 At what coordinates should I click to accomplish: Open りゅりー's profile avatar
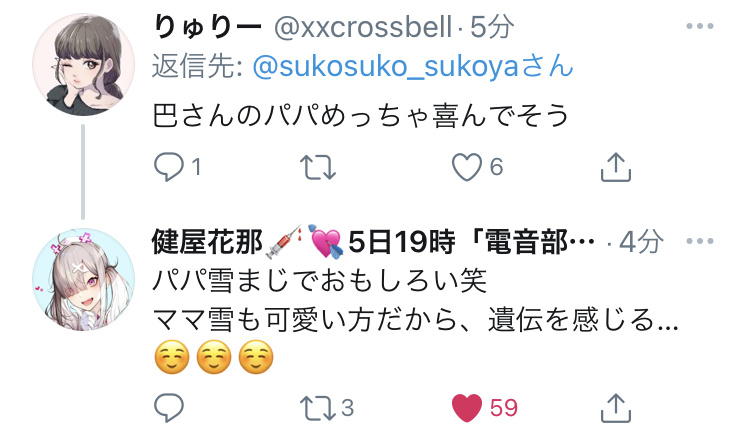(83, 64)
